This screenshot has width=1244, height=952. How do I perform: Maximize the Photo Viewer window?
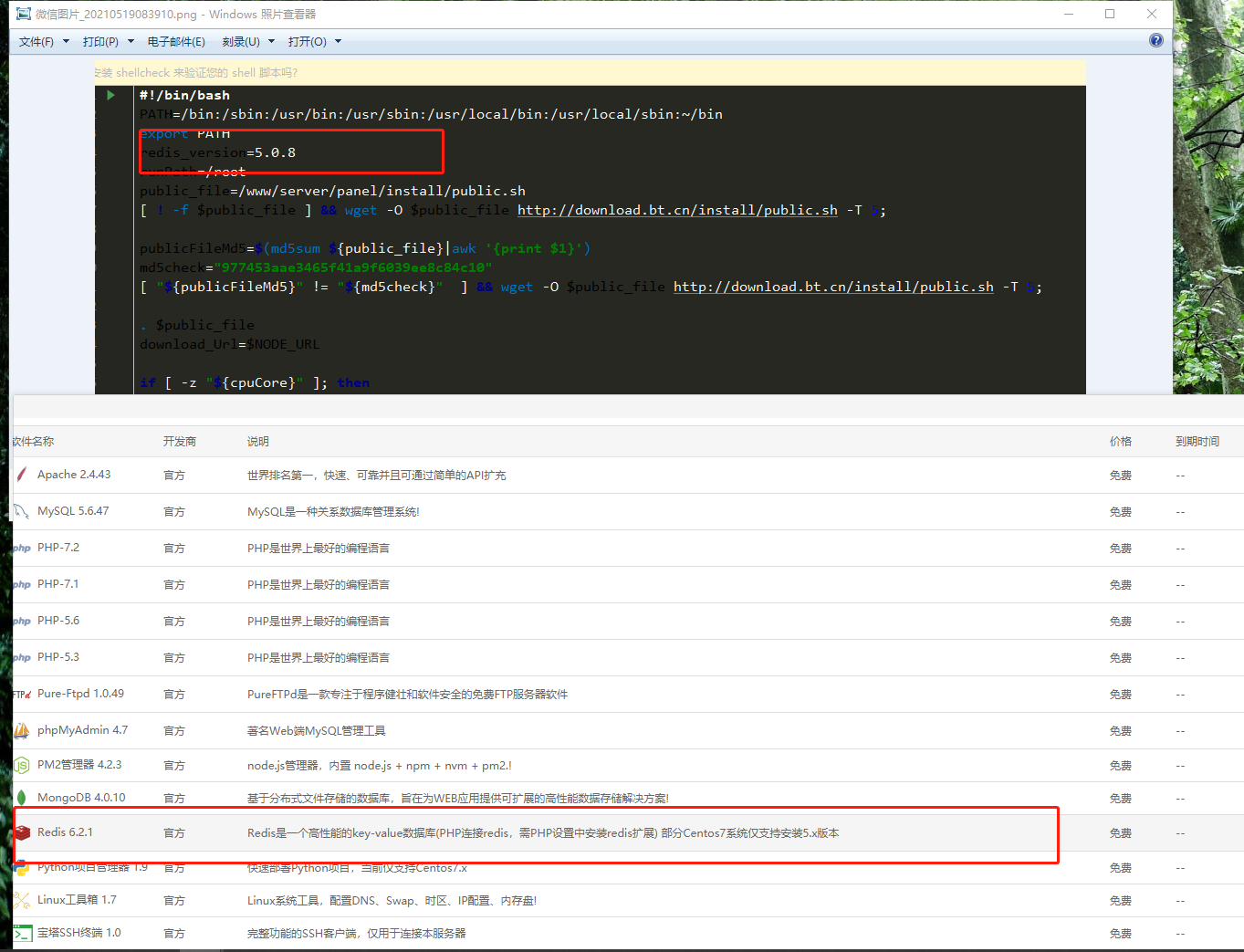pos(1110,14)
